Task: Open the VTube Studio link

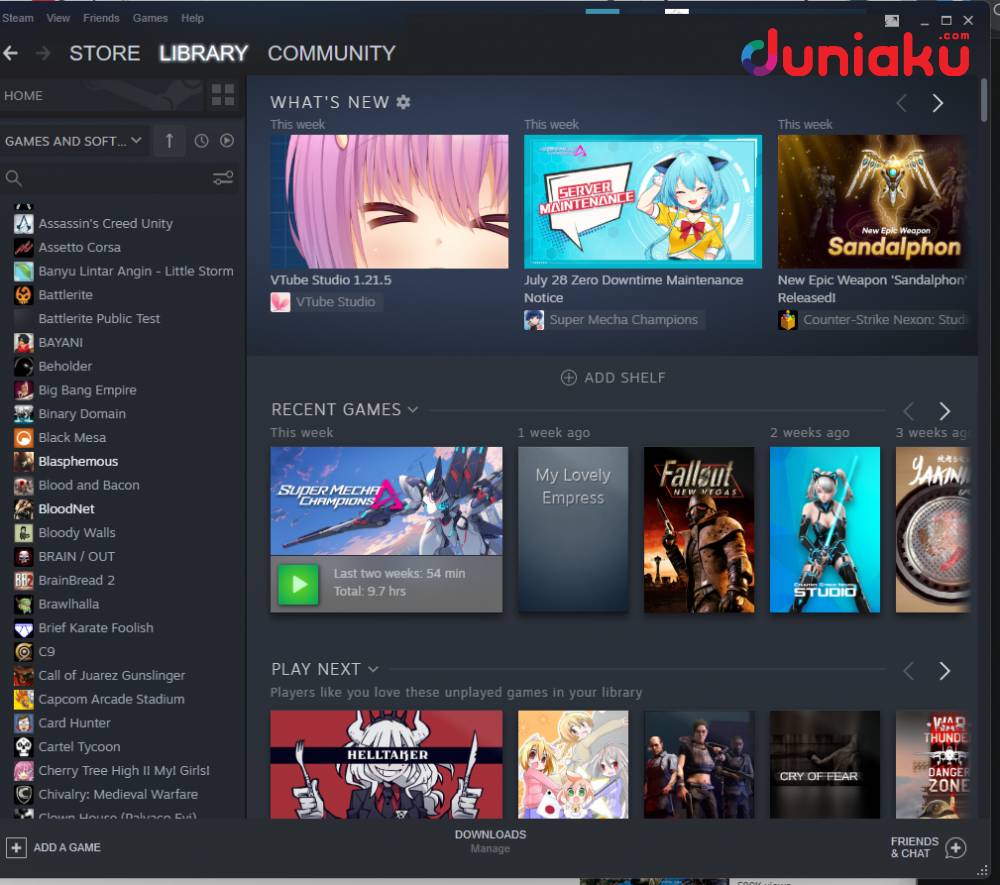Action: point(335,302)
